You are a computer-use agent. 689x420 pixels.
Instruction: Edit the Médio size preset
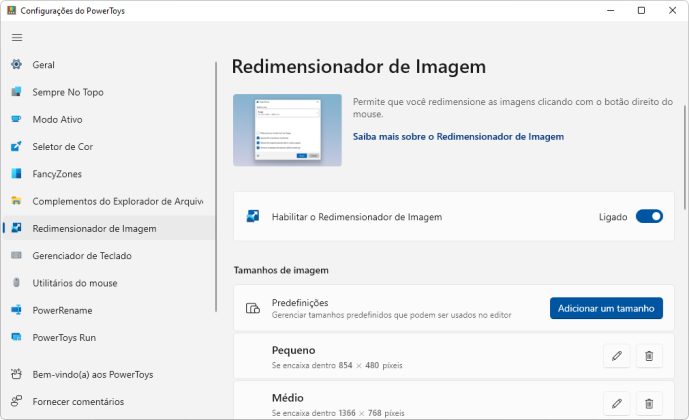pos(617,403)
